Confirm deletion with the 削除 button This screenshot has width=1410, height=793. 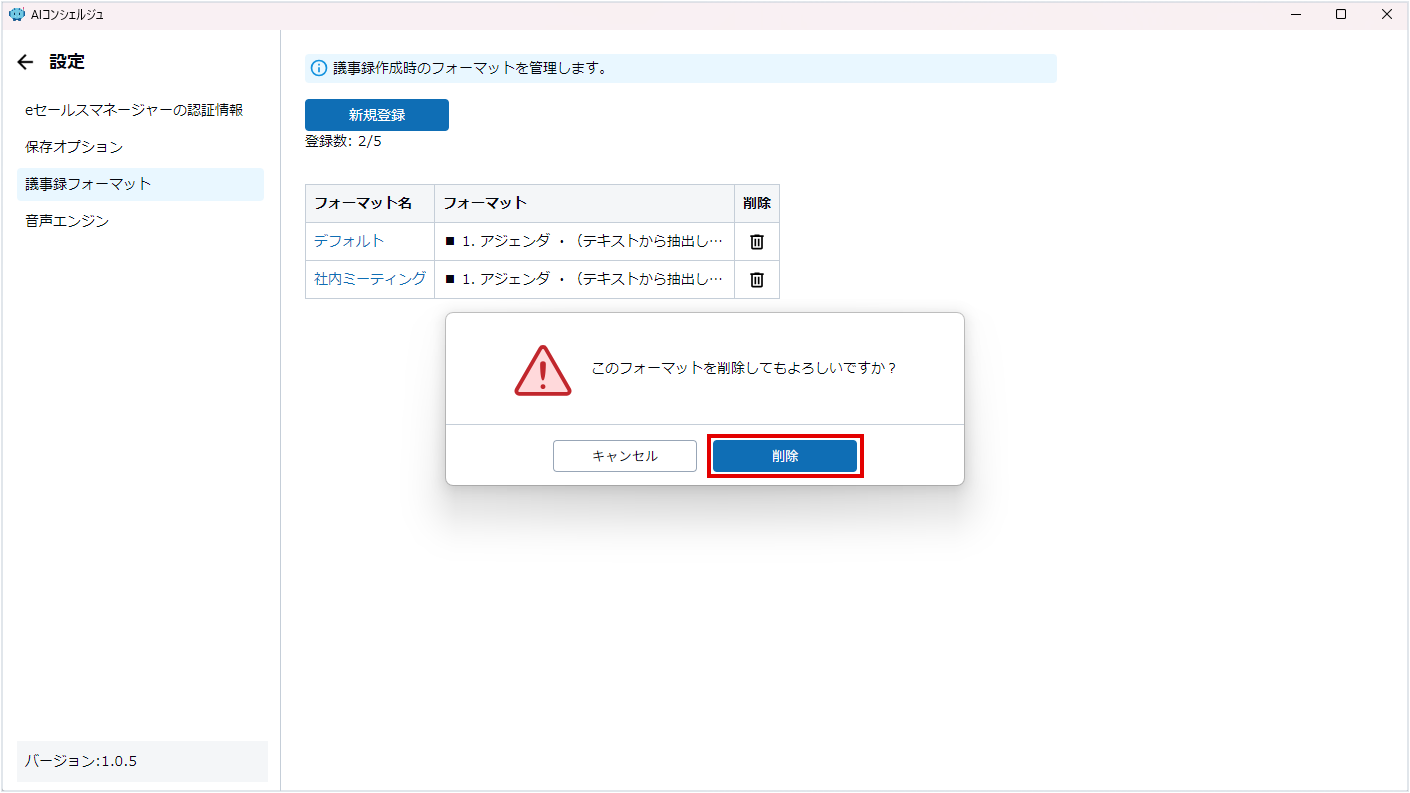coord(784,456)
